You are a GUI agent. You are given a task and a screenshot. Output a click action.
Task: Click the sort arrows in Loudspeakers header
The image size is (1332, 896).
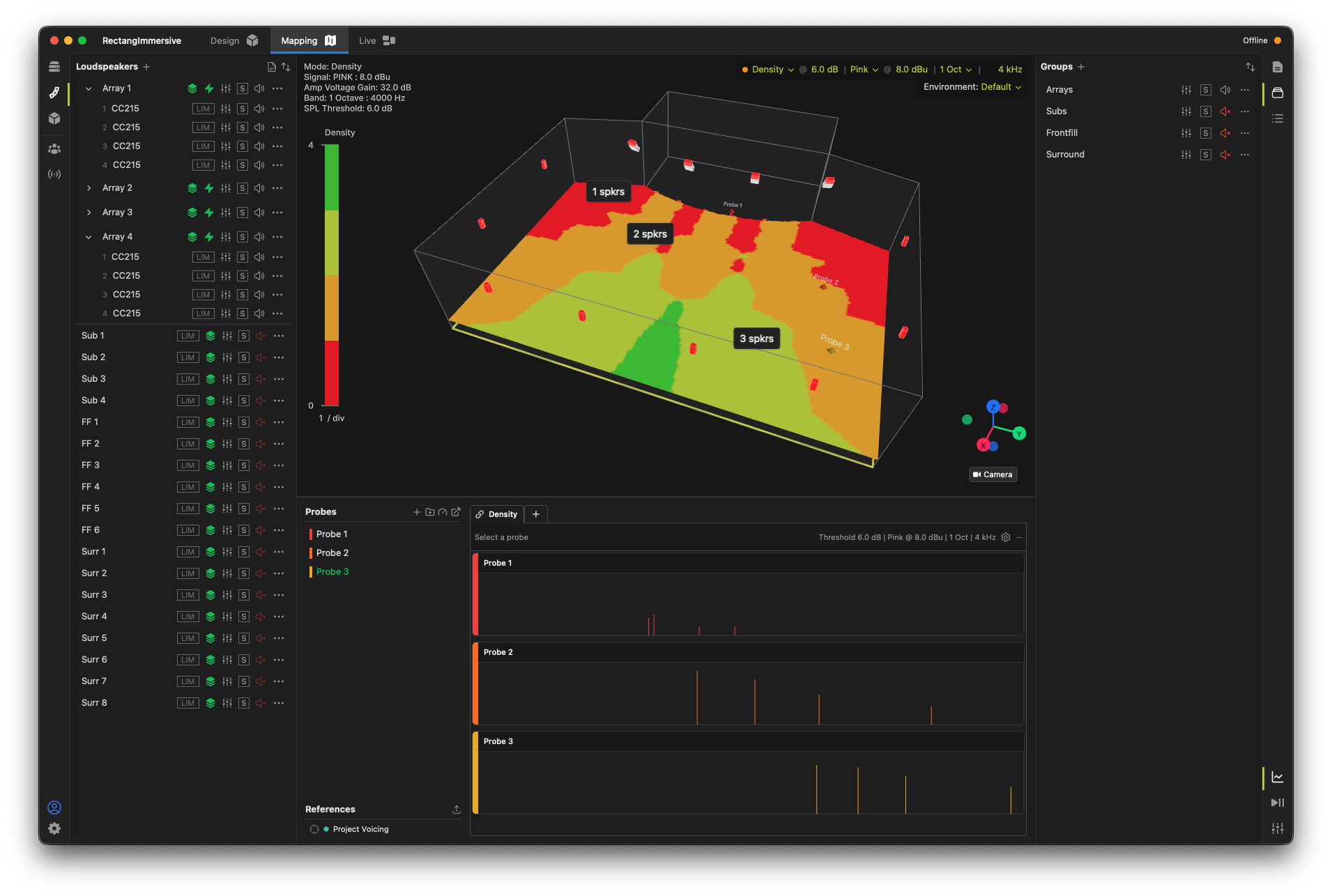pyautogui.click(x=286, y=67)
